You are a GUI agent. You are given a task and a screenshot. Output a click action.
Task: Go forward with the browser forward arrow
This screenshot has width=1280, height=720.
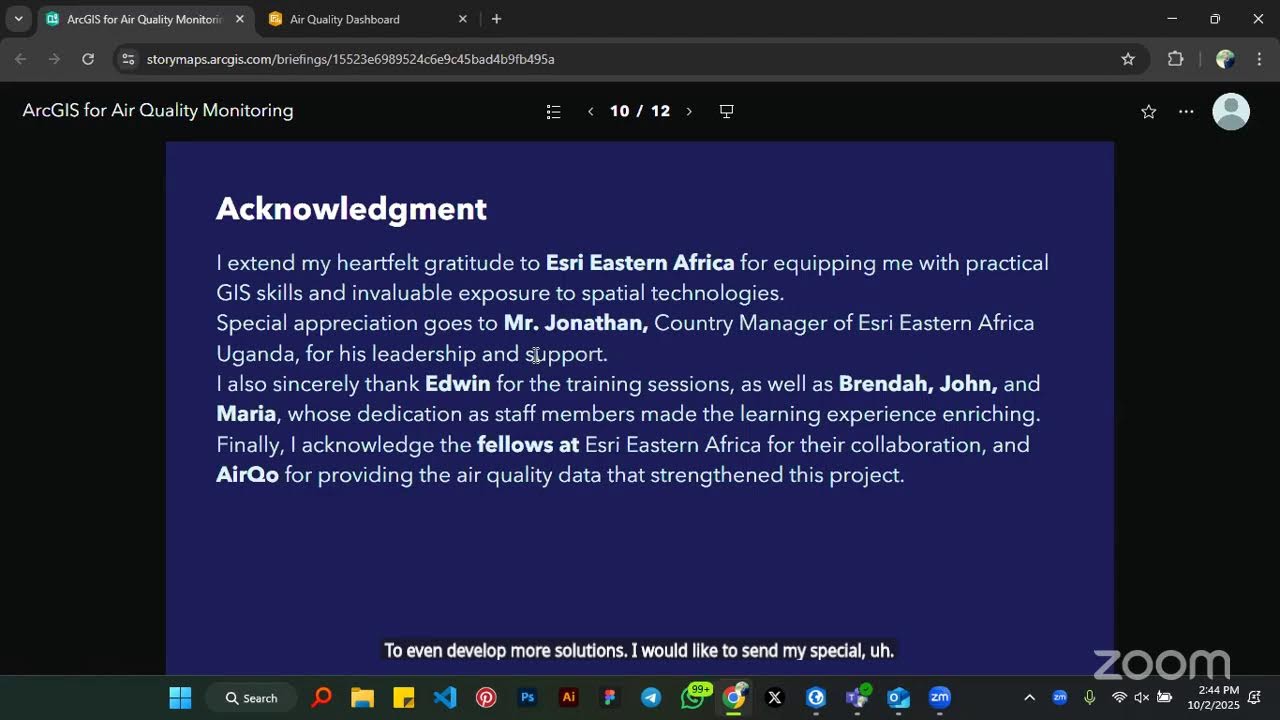pos(54,59)
